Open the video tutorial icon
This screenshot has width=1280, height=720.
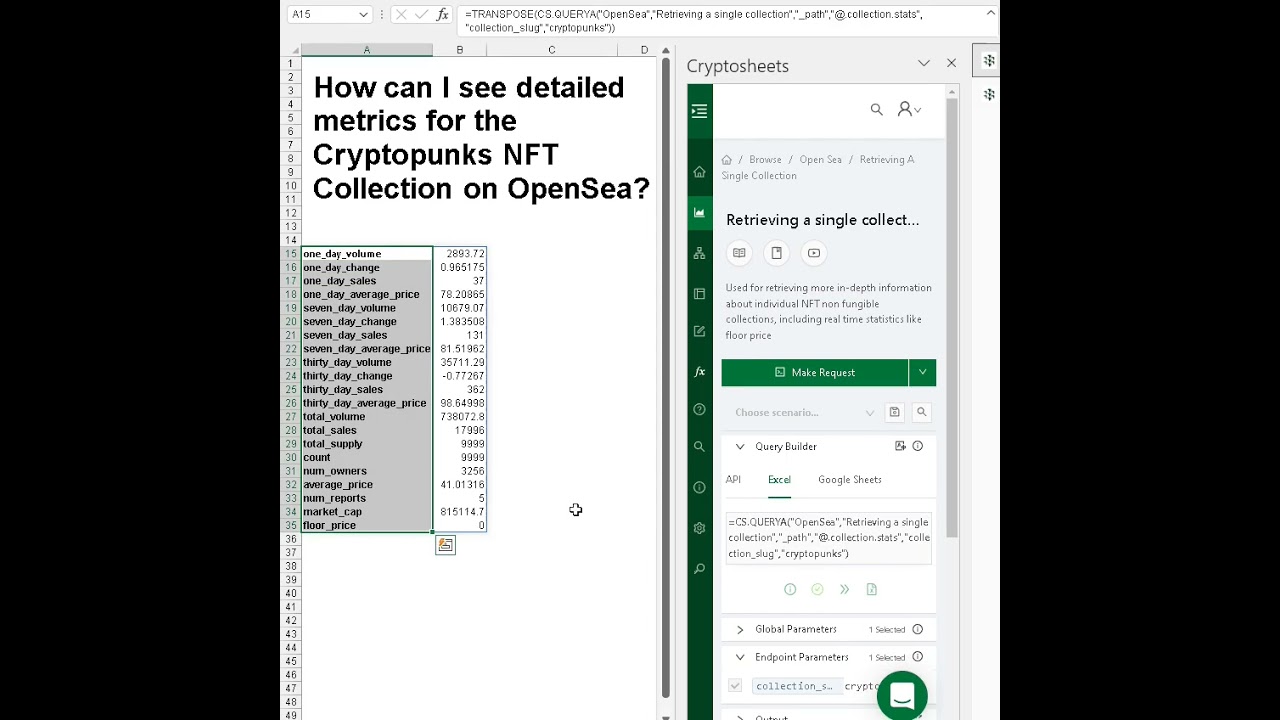(x=814, y=253)
